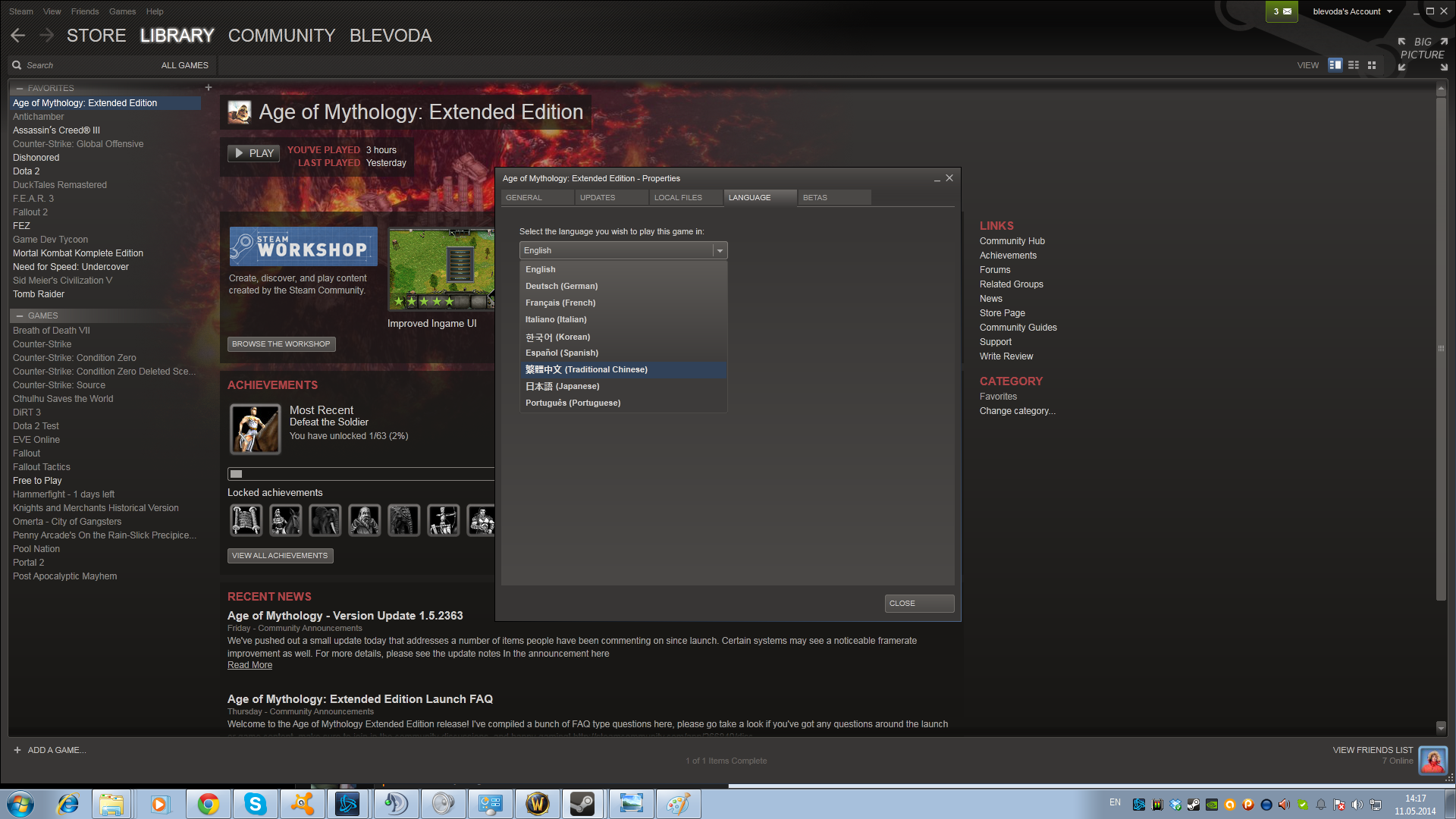
Task: Select Traditional Chinese language option
Action: click(586, 370)
